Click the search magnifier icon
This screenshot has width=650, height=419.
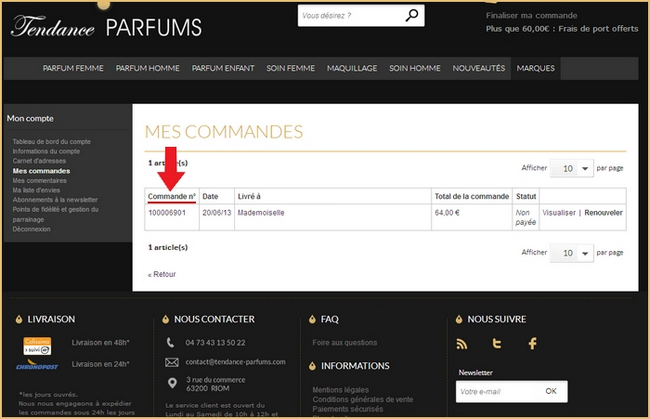411,16
